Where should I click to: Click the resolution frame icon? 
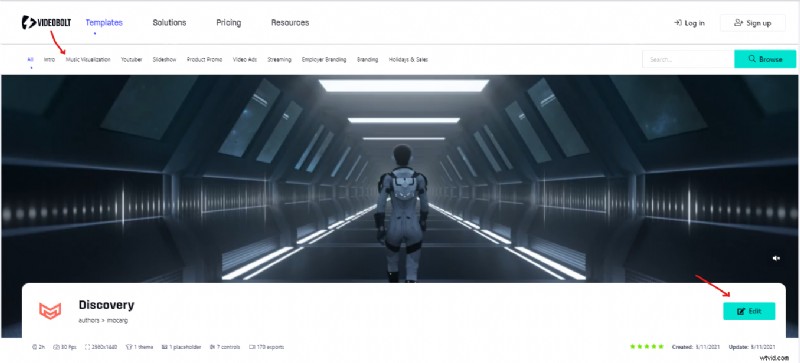tap(88, 347)
